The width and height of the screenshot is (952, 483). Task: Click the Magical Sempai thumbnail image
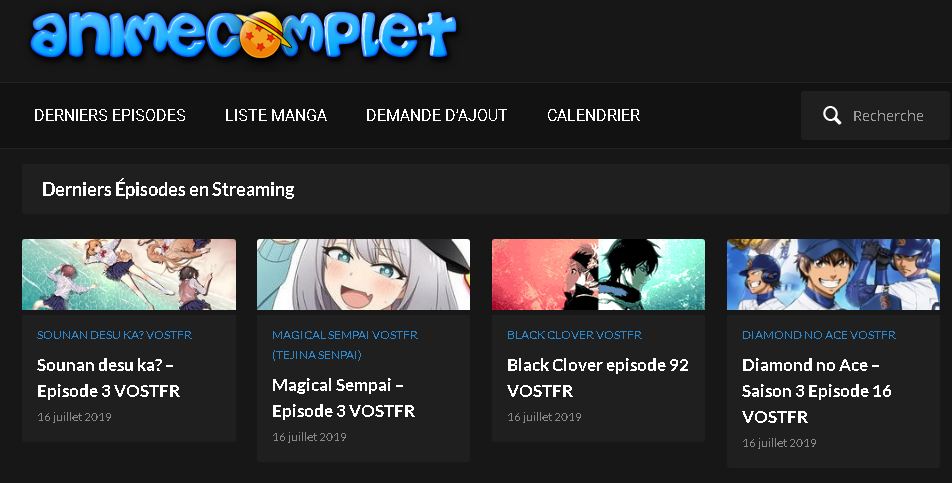(x=363, y=274)
